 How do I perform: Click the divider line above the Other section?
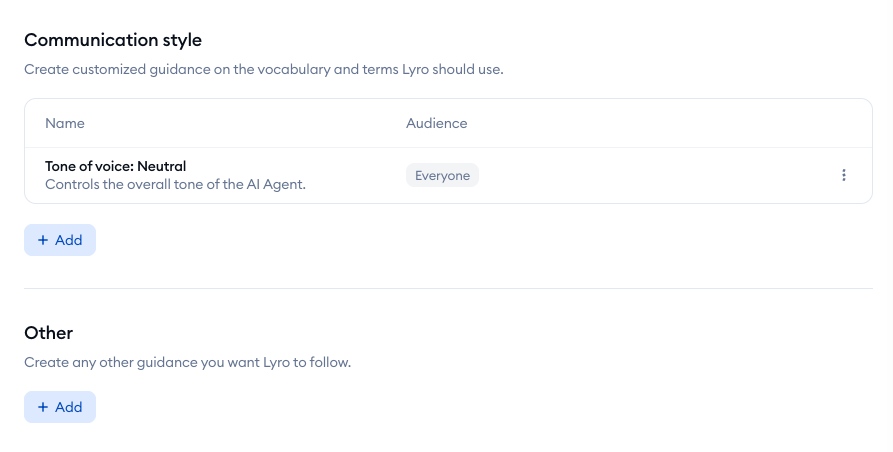point(448,289)
